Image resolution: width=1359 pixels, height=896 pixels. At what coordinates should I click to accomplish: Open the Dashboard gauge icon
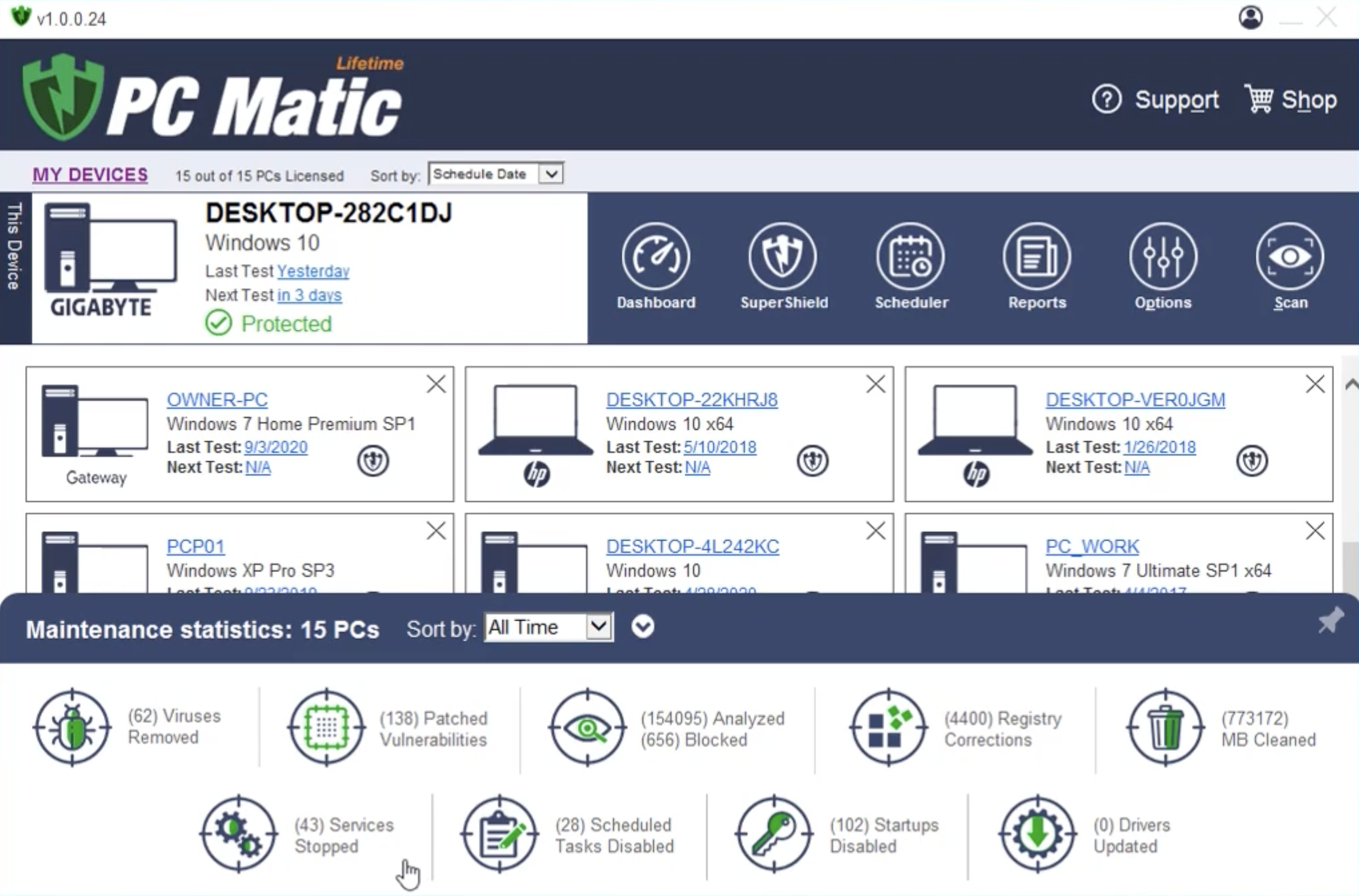[x=656, y=257]
